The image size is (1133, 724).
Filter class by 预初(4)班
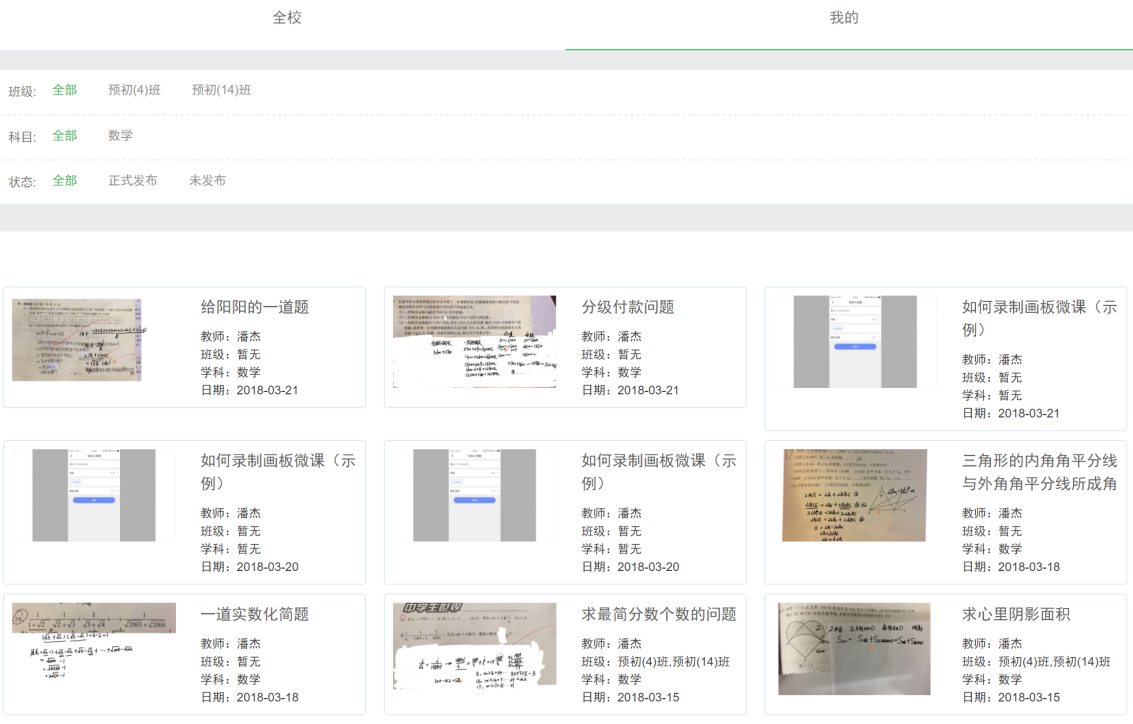(x=134, y=90)
